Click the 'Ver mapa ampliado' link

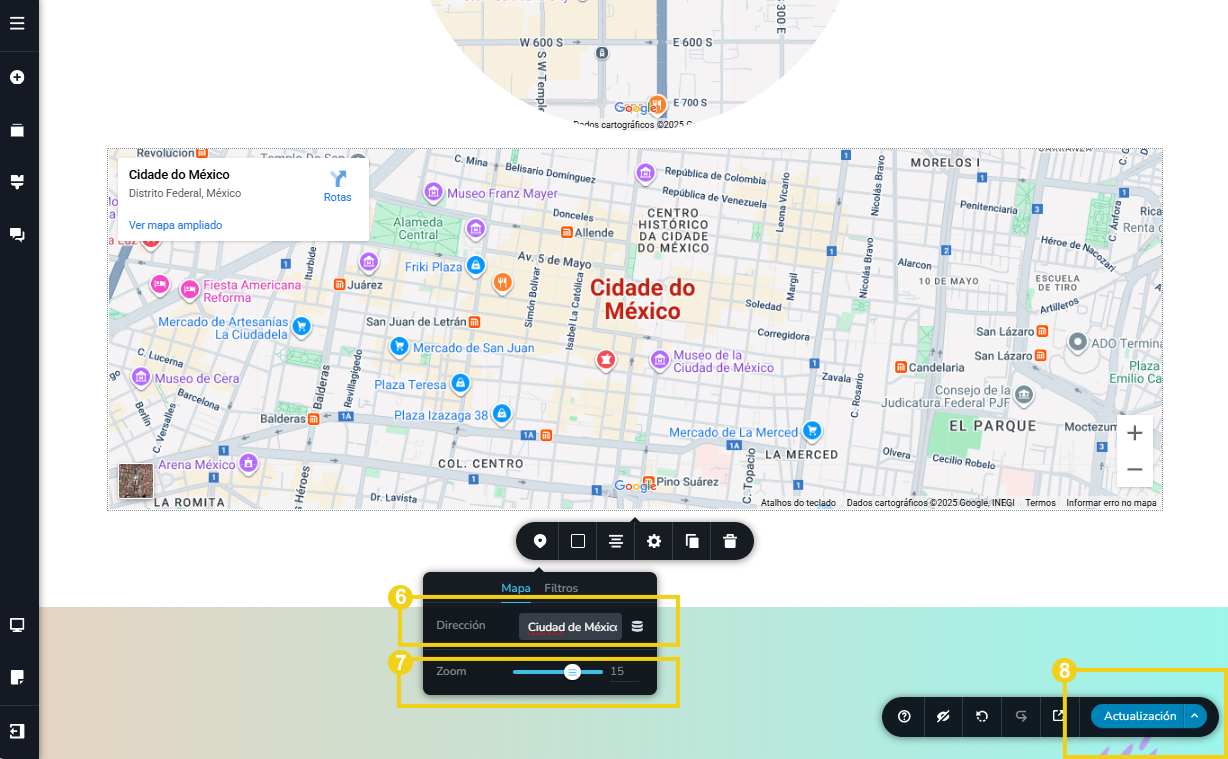176,225
